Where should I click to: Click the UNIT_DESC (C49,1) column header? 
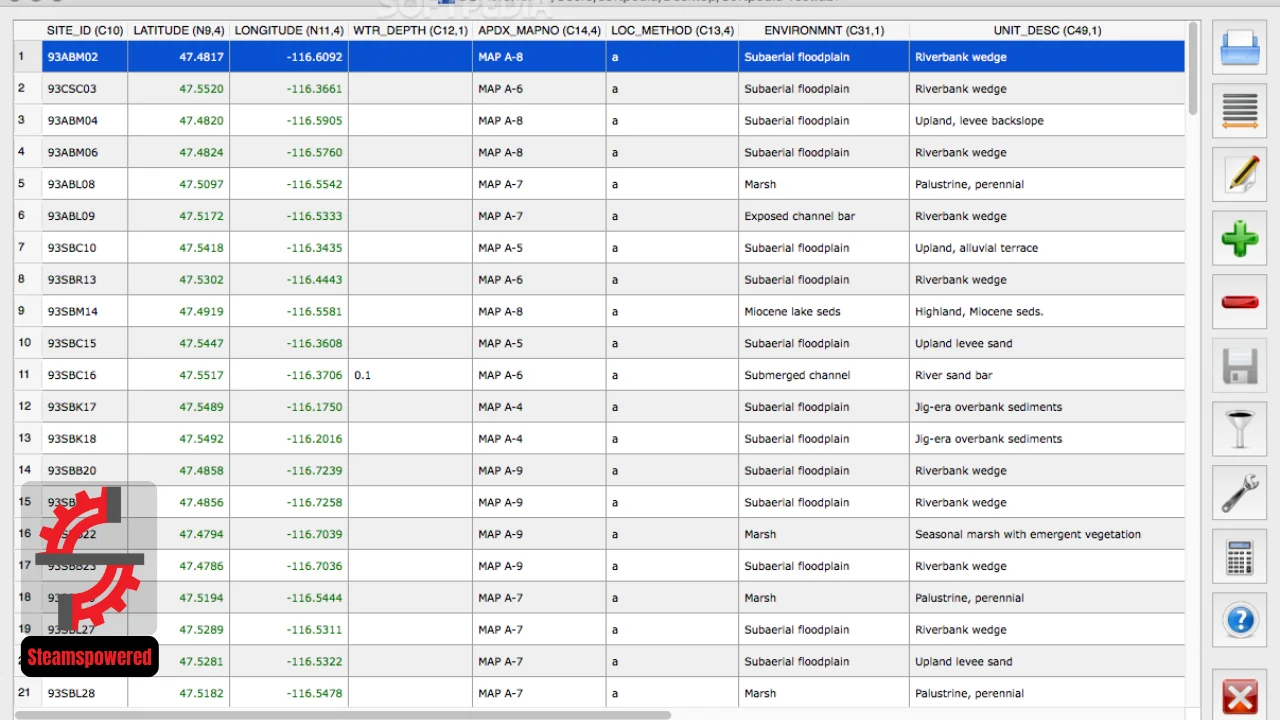tap(1047, 31)
